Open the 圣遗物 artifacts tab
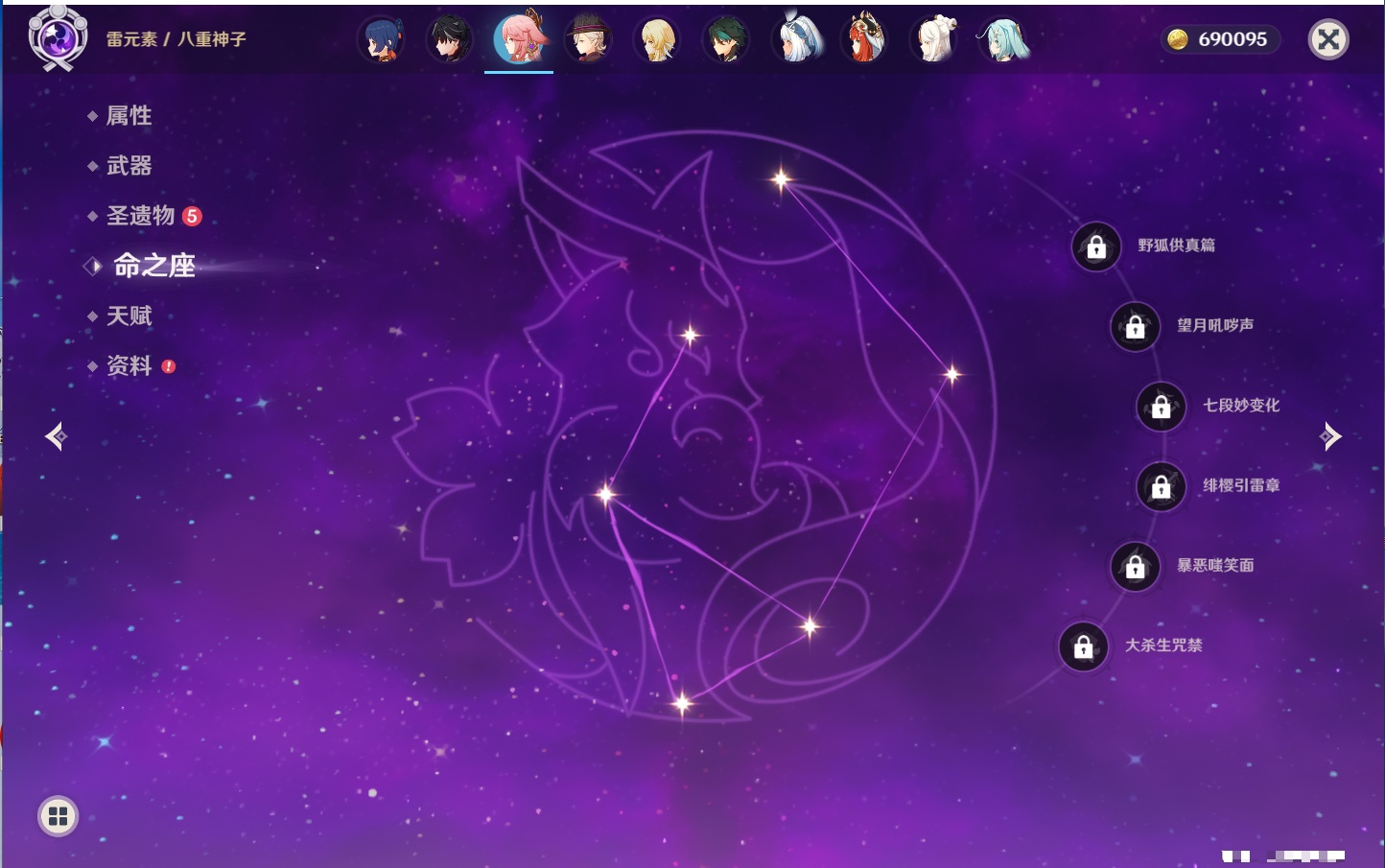This screenshot has height=868, width=1385. (140, 216)
